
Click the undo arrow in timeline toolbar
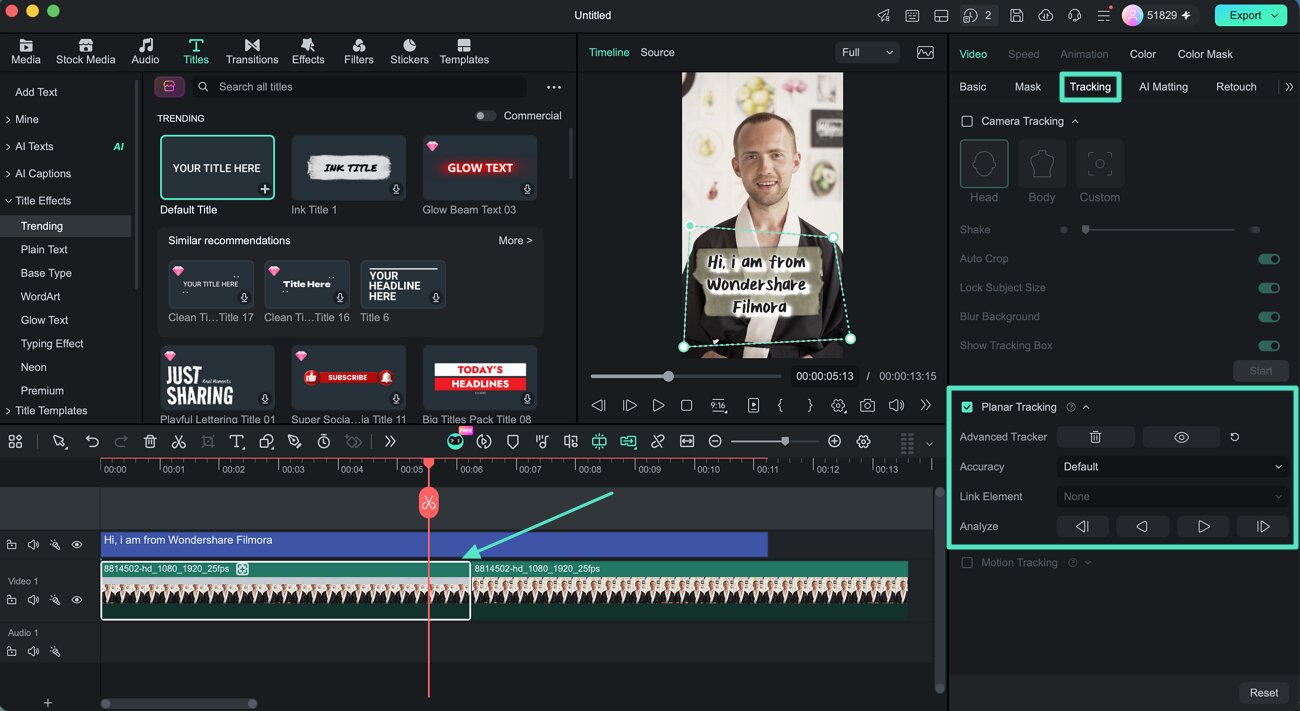(92, 441)
